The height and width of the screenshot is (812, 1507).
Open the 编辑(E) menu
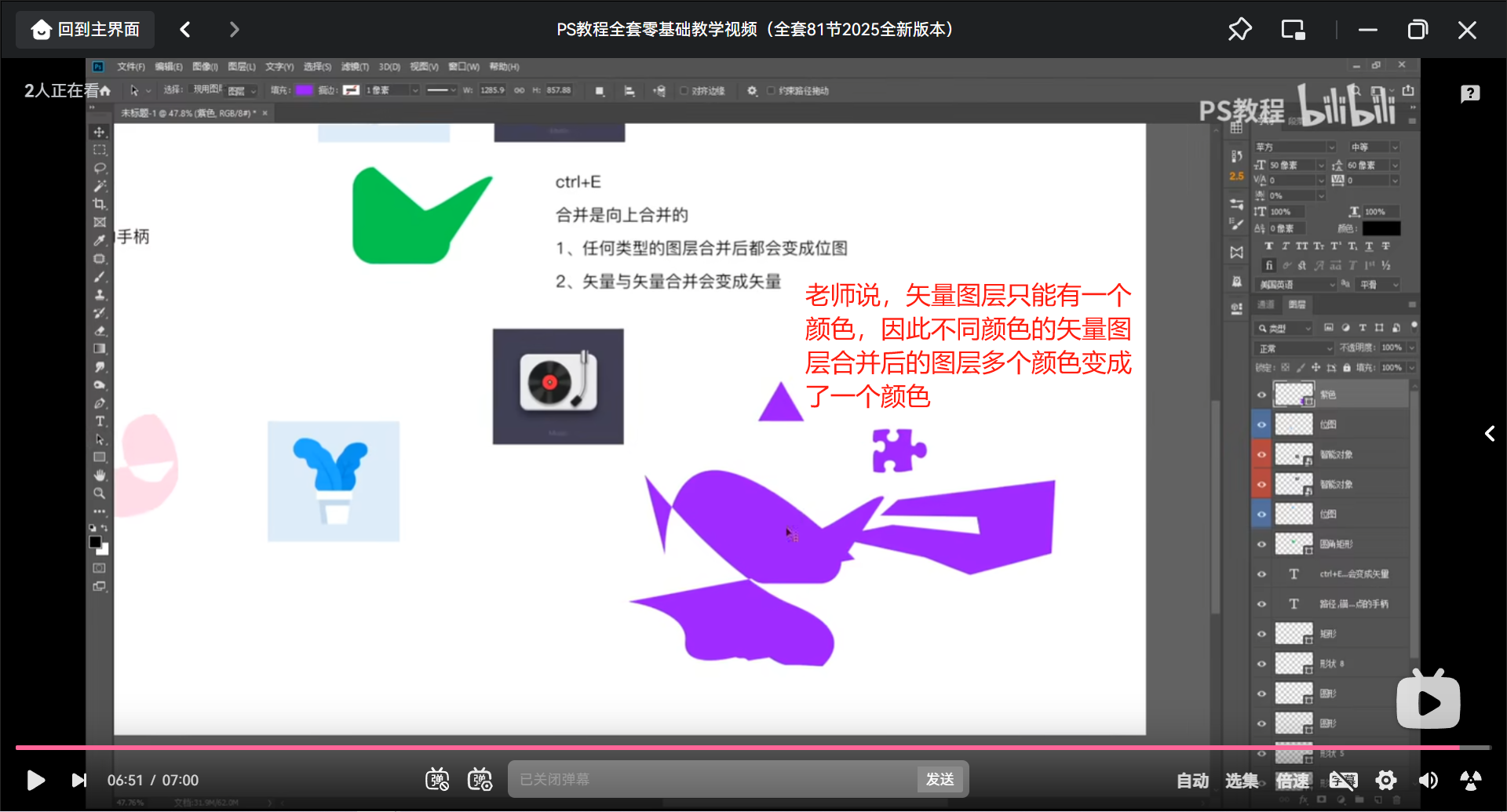coord(169,67)
